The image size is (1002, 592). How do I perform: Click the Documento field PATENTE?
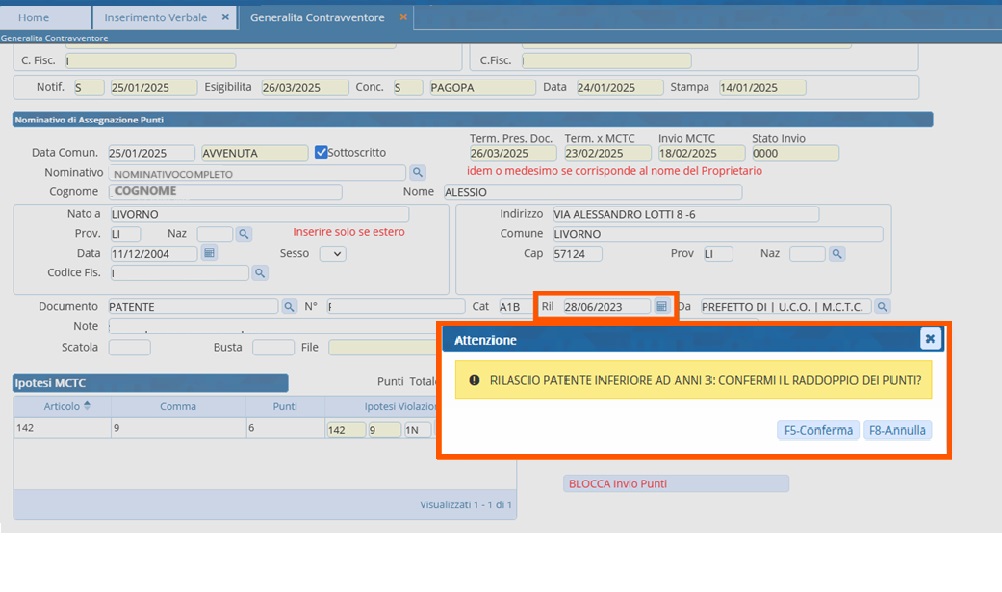[193, 307]
